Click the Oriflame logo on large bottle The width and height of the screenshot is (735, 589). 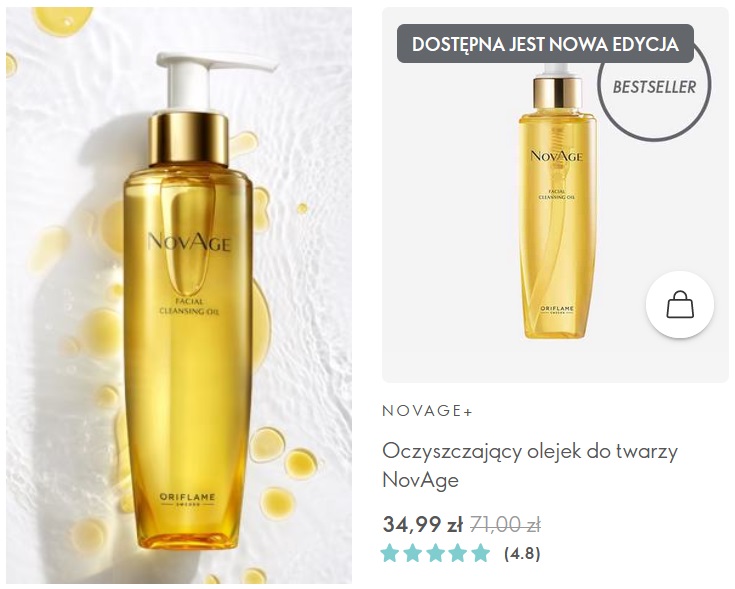click(x=188, y=499)
